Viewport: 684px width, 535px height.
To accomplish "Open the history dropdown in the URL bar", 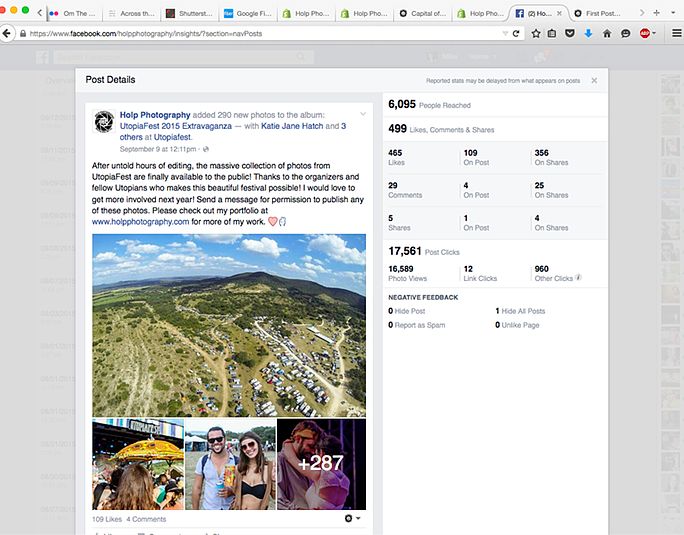I will point(505,34).
